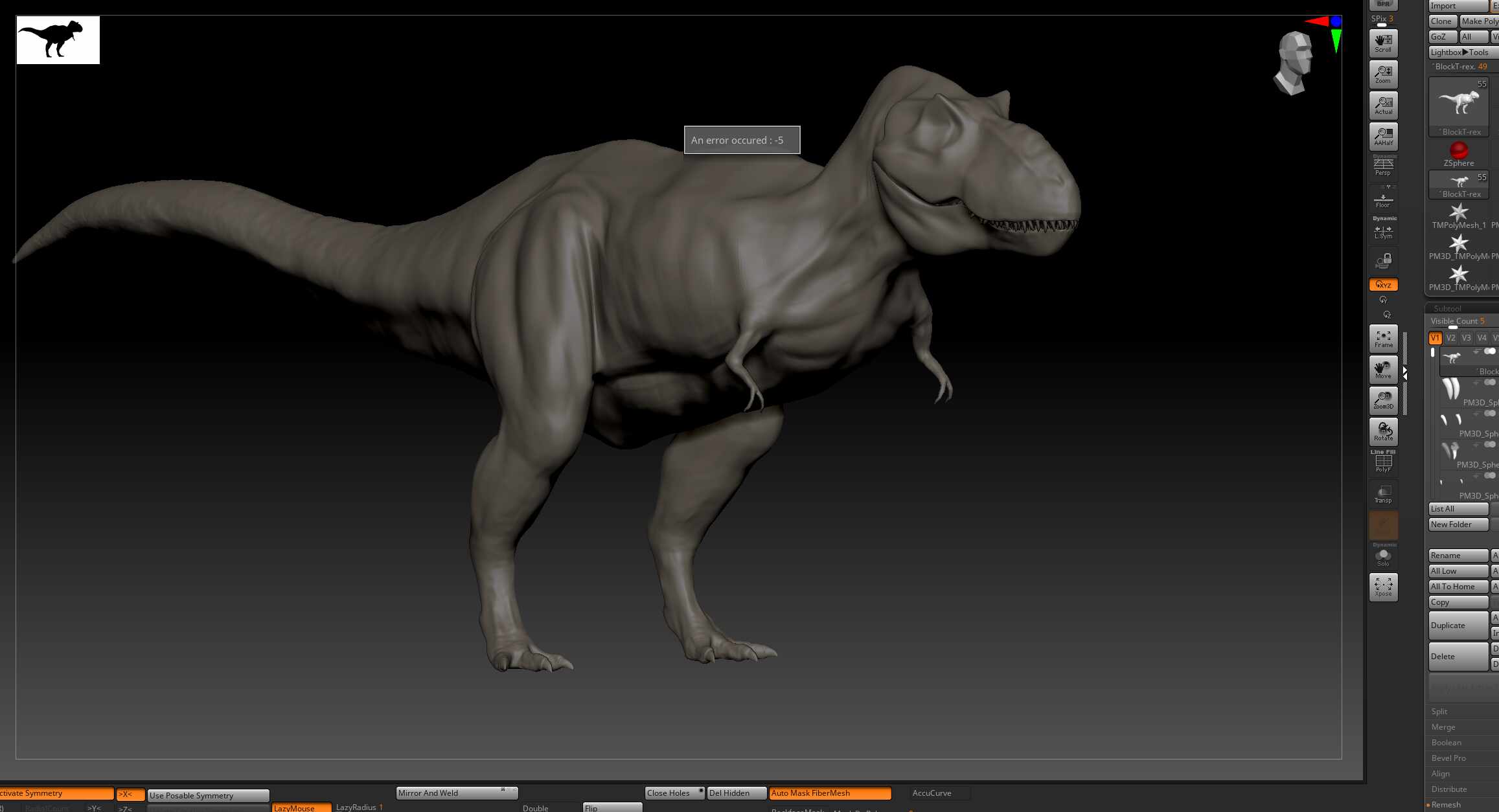Click the Frame mesh icon
This screenshot has width=1499, height=812.
click(1383, 339)
